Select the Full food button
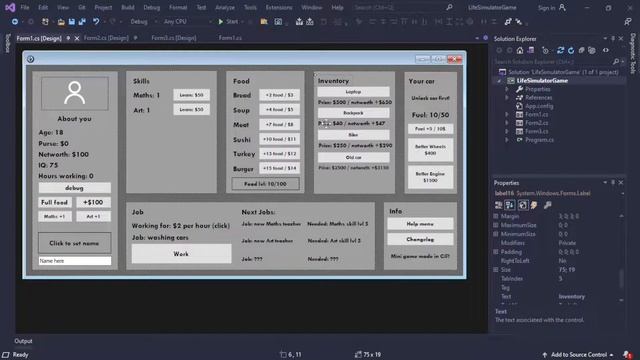 55,202
